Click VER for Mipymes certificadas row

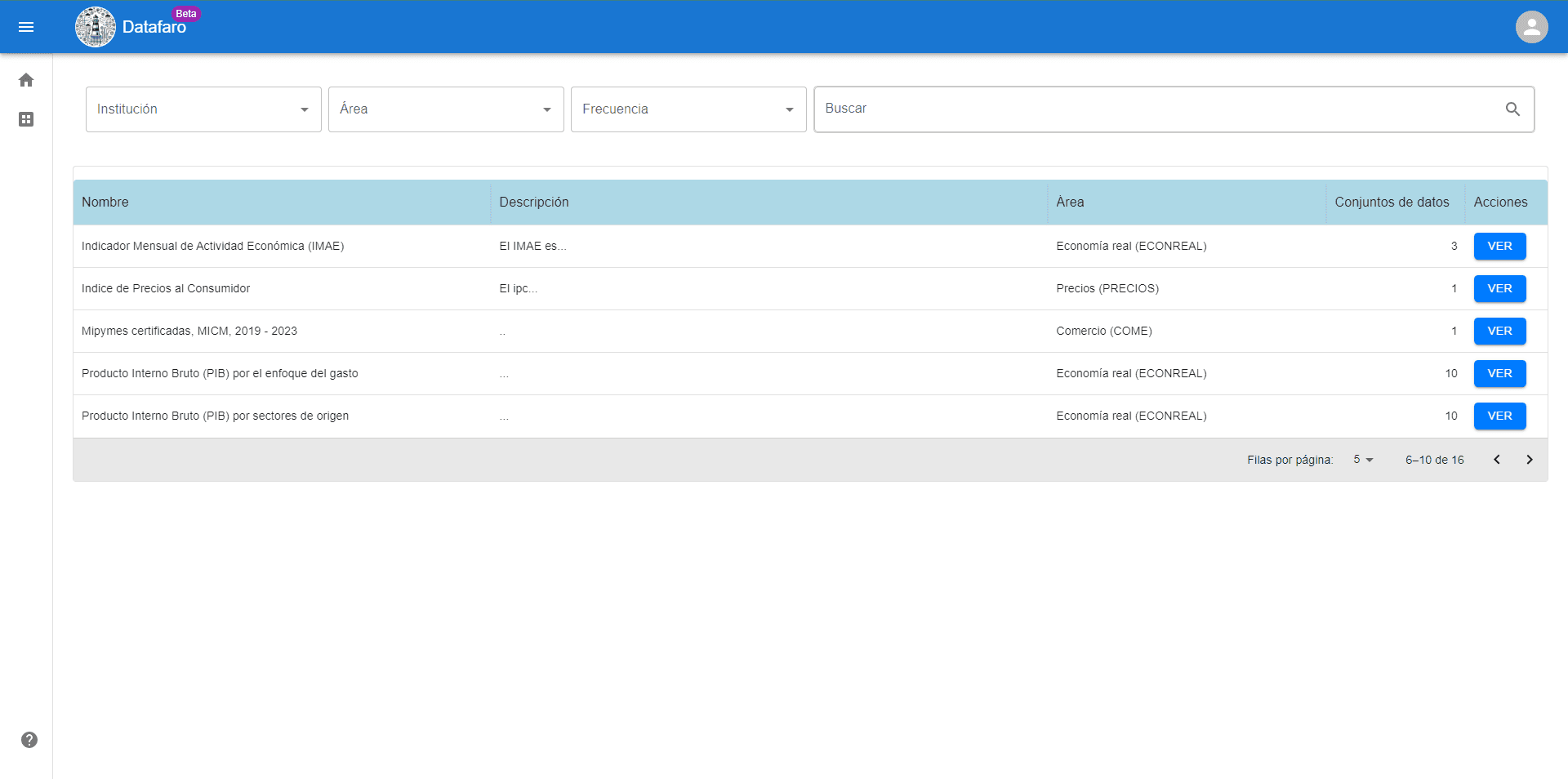click(1499, 332)
